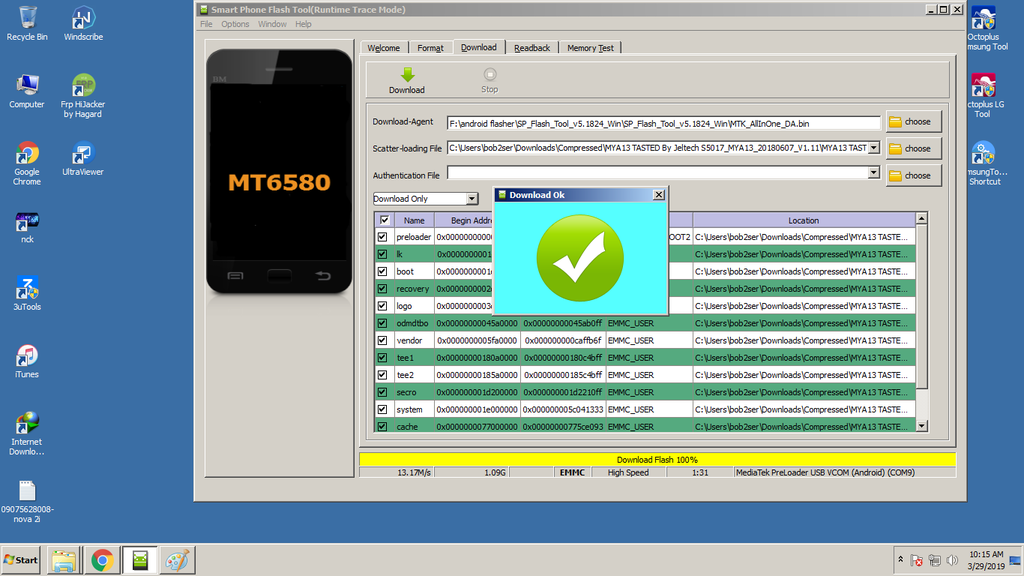The height and width of the screenshot is (576, 1024).
Task: Open Windscribe desktop shortcut
Action: point(83,20)
